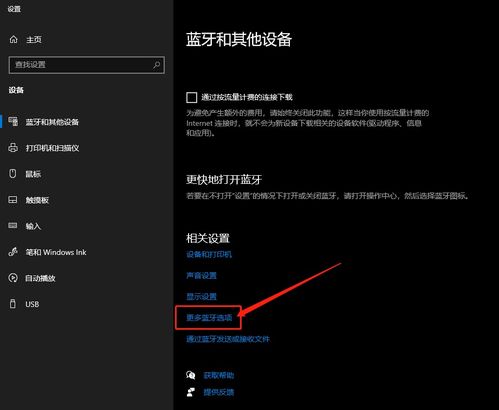Enable 通过按流量计费的连接下载 checkbox

[192, 97]
